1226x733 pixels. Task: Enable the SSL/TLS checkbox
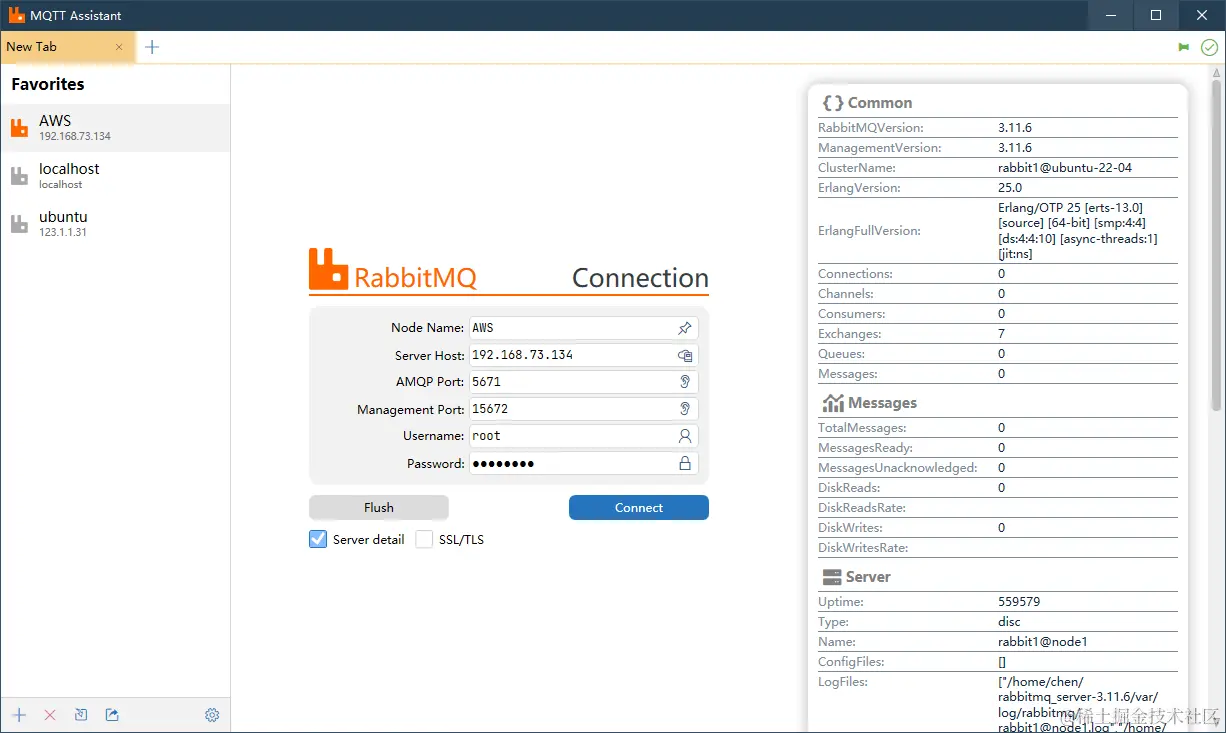point(424,539)
